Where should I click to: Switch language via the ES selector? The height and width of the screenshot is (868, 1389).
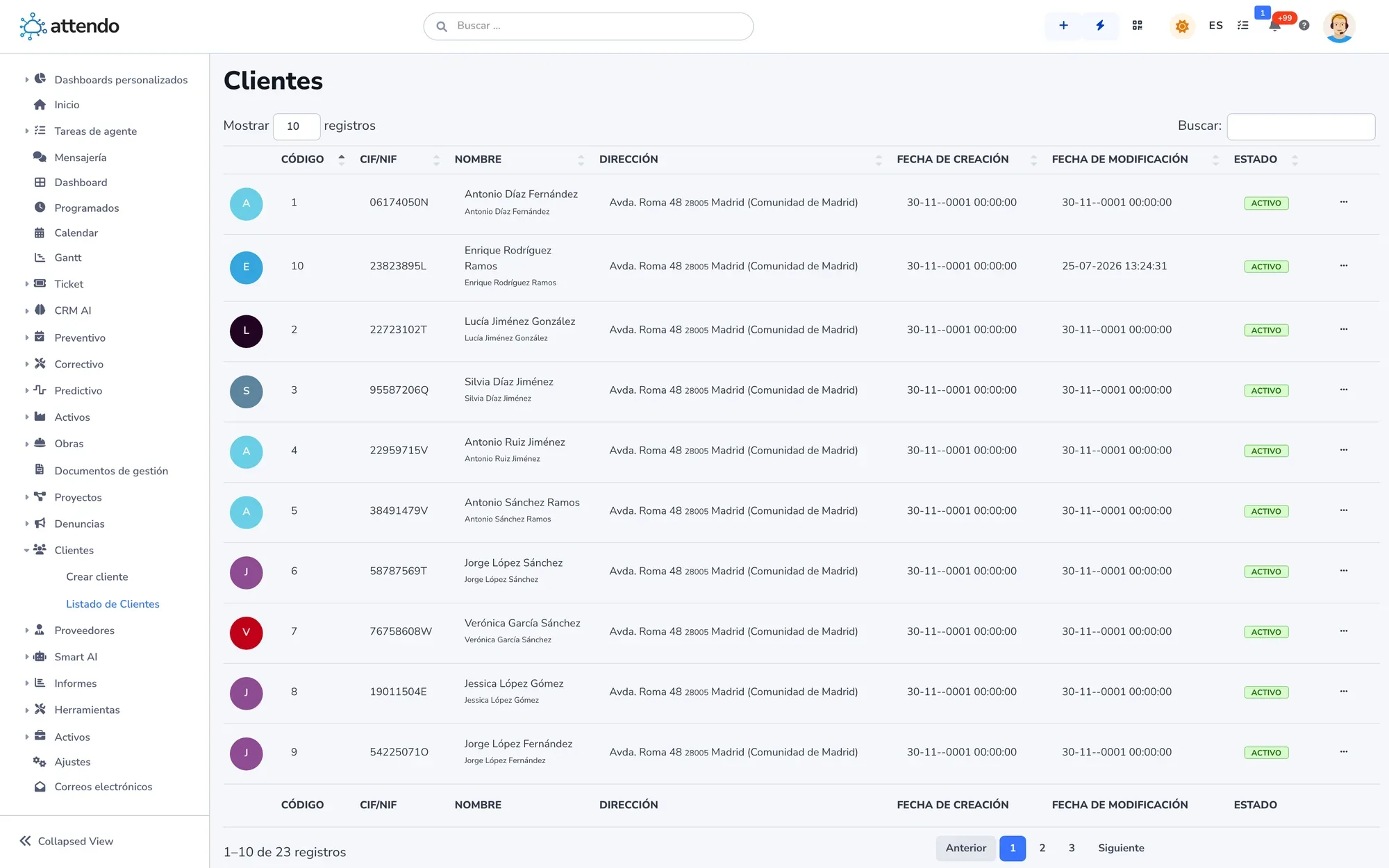click(1215, 26)
